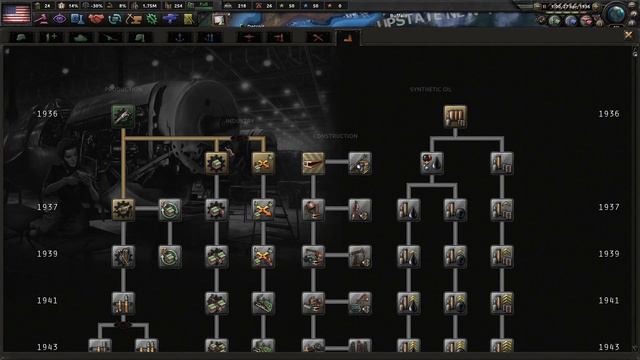640x360 pixels.
Task: Select the 1939 Concentrated Industry technology
Action: tap(216, 256)
